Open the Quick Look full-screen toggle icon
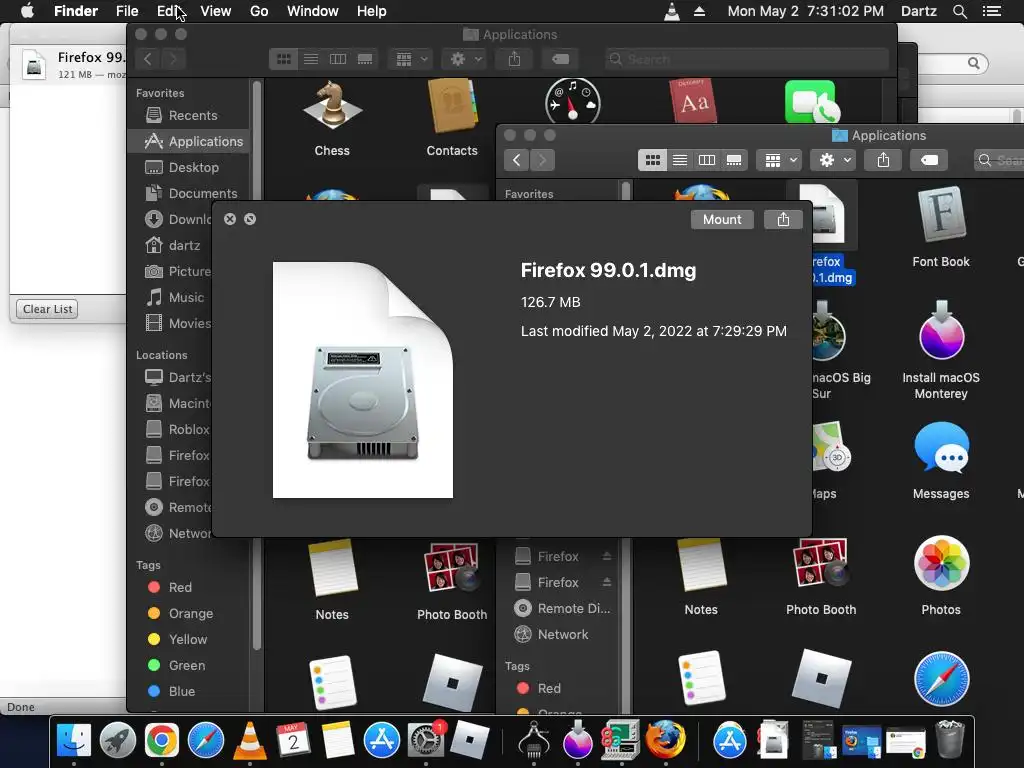The height and width of the screenshot is (768, 1024). point(250,219)
